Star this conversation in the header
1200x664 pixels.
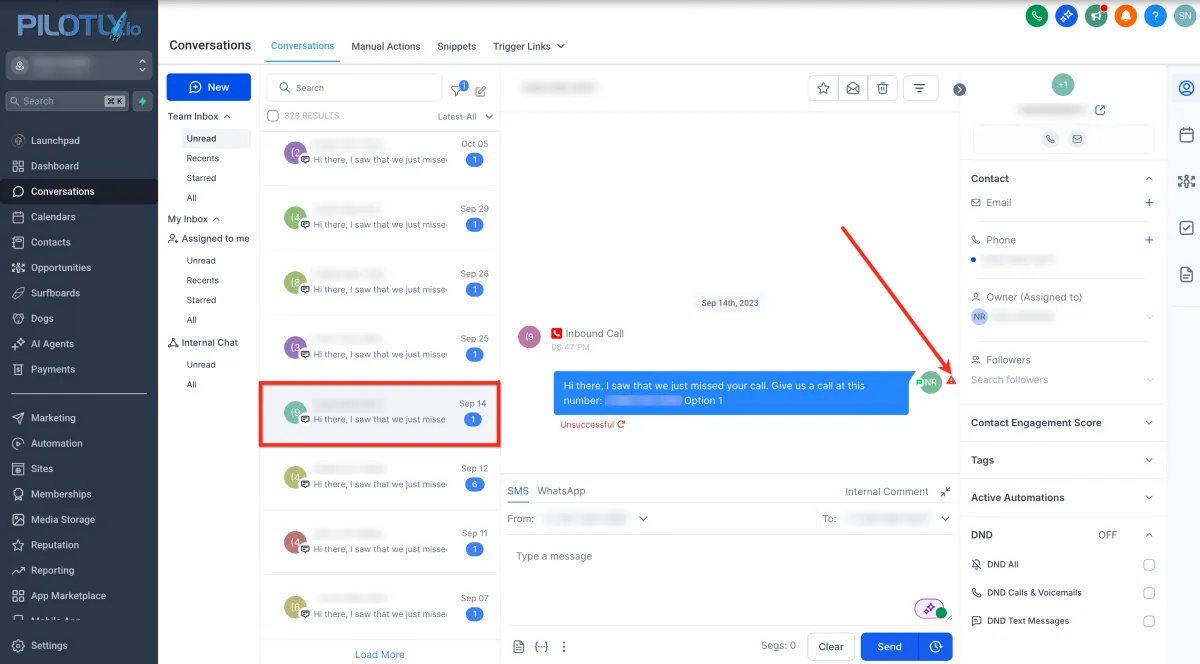(x=823, y=88)
